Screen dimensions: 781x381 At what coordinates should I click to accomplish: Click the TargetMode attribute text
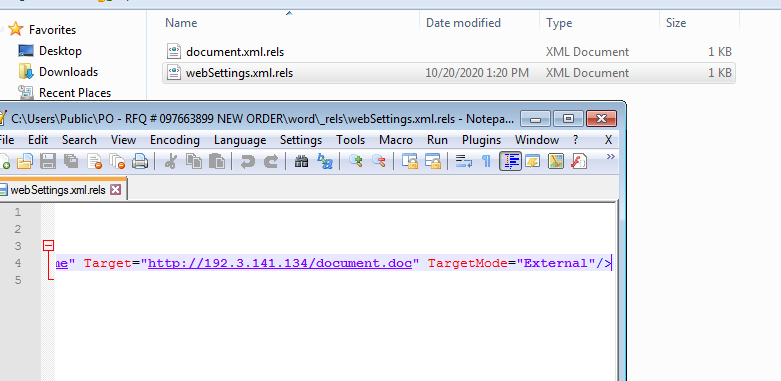[x=468, y=263]
